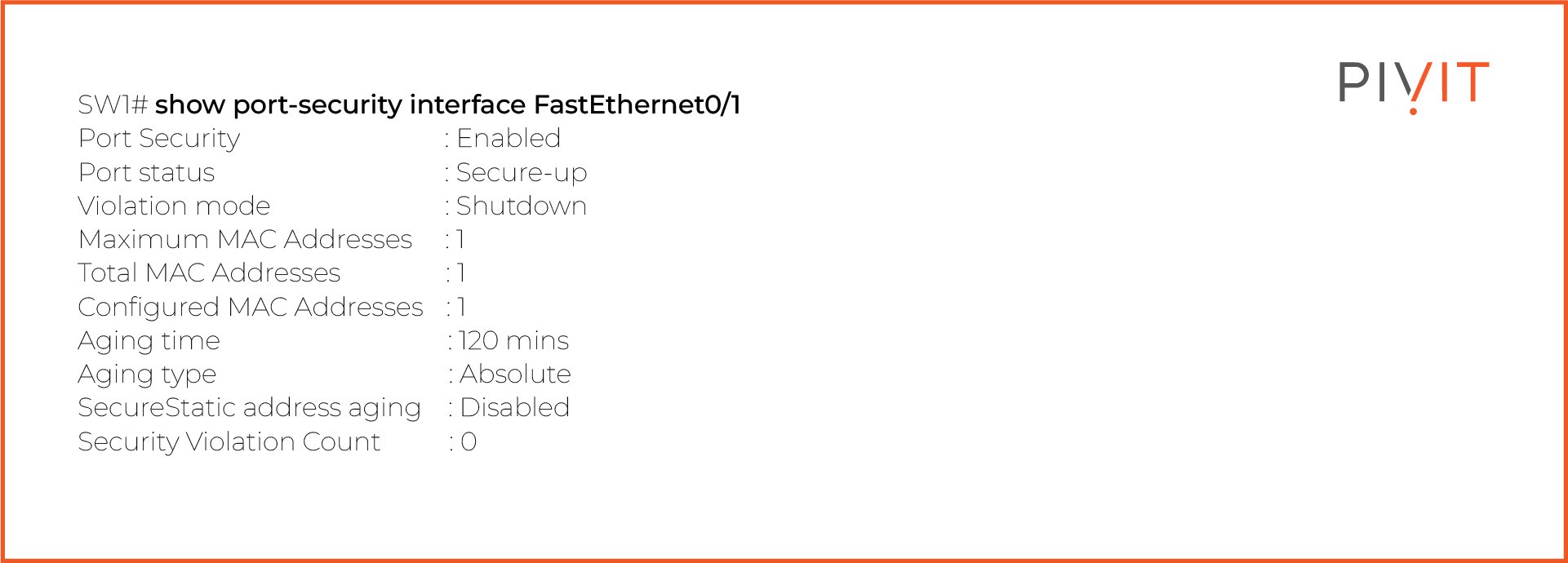Image resolution: width=1568 pixels, height=563 pixels.
Task: Select the Aging type label
Action: [147, 375]
